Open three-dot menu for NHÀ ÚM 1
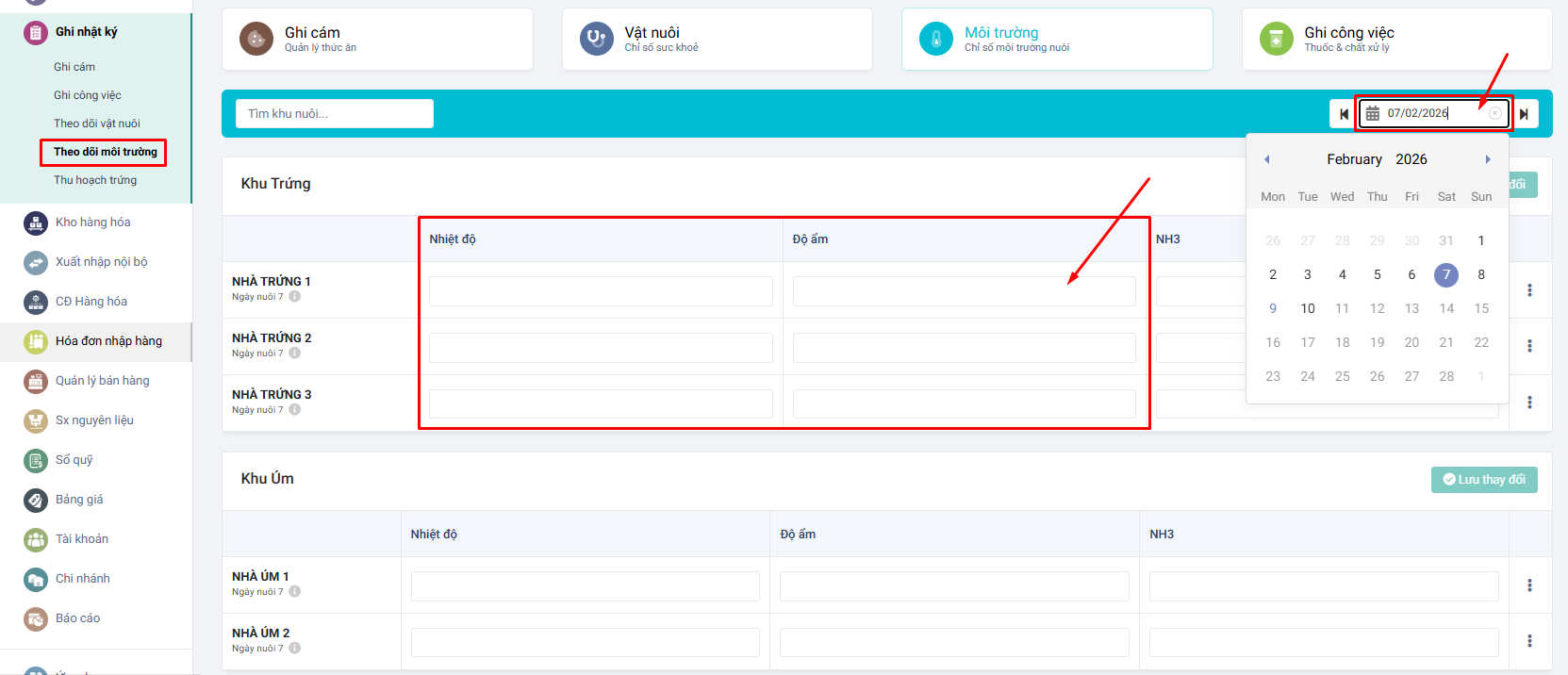The height and width of the screenshot is (675, 1568). pos(1529,585)
